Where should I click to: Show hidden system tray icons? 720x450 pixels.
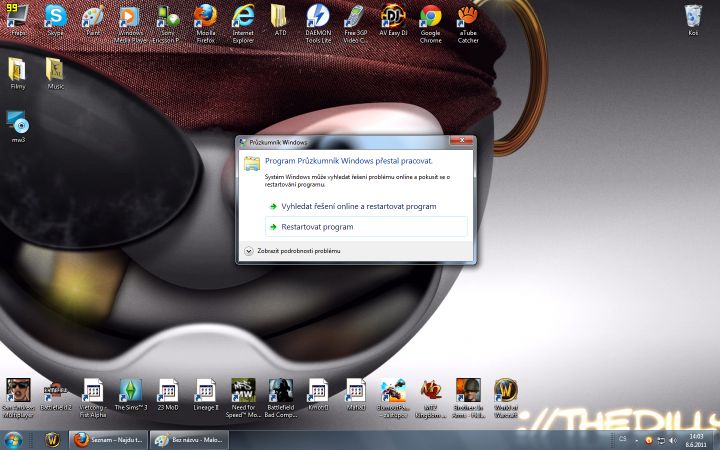click(x=636, y=441)
